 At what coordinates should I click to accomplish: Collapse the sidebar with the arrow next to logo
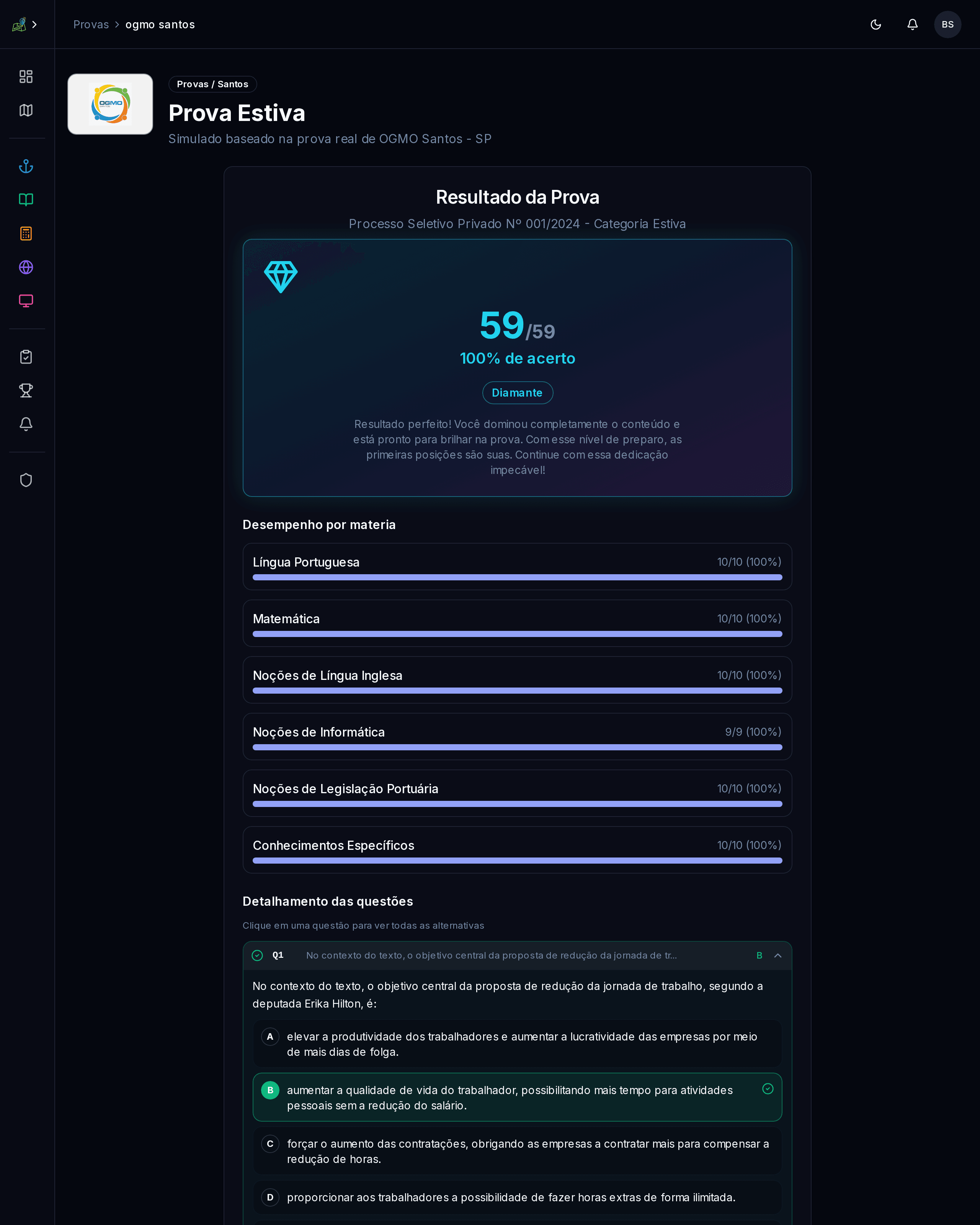point(35,24)
